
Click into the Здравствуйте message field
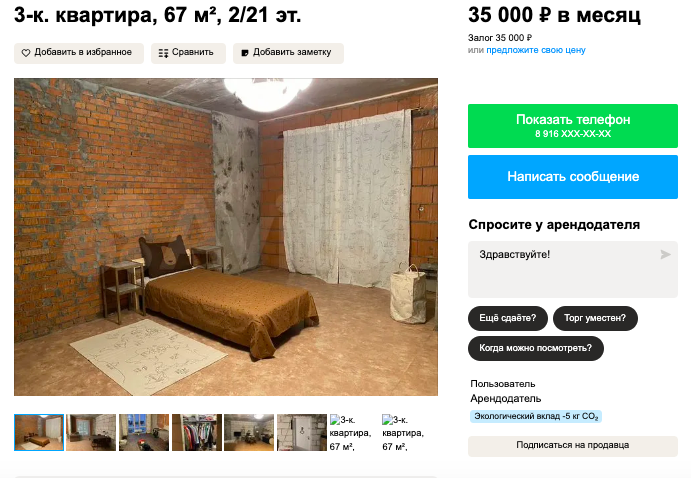click(x=572, y=269)
